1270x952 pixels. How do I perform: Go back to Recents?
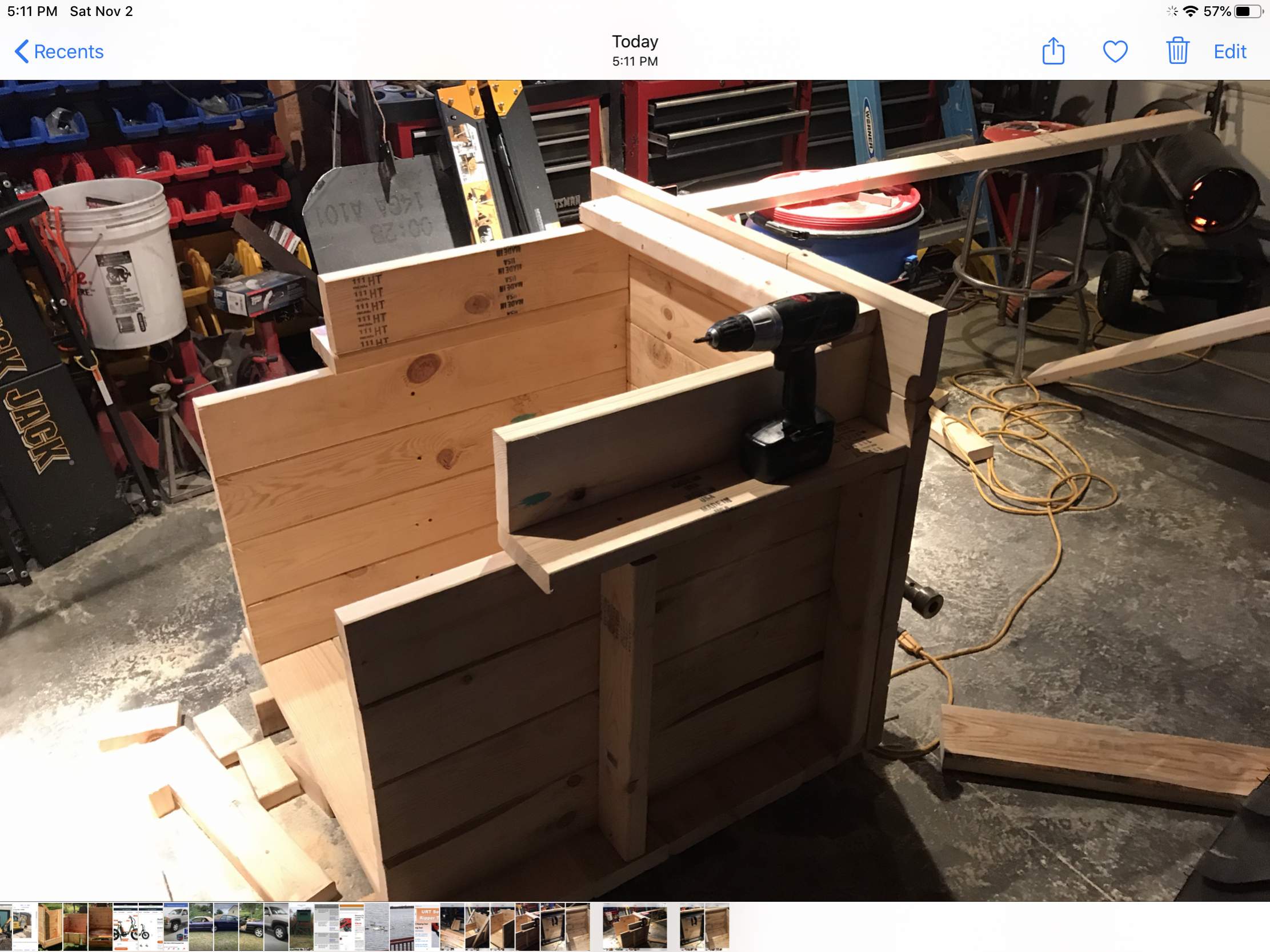[x=69, y=51]
